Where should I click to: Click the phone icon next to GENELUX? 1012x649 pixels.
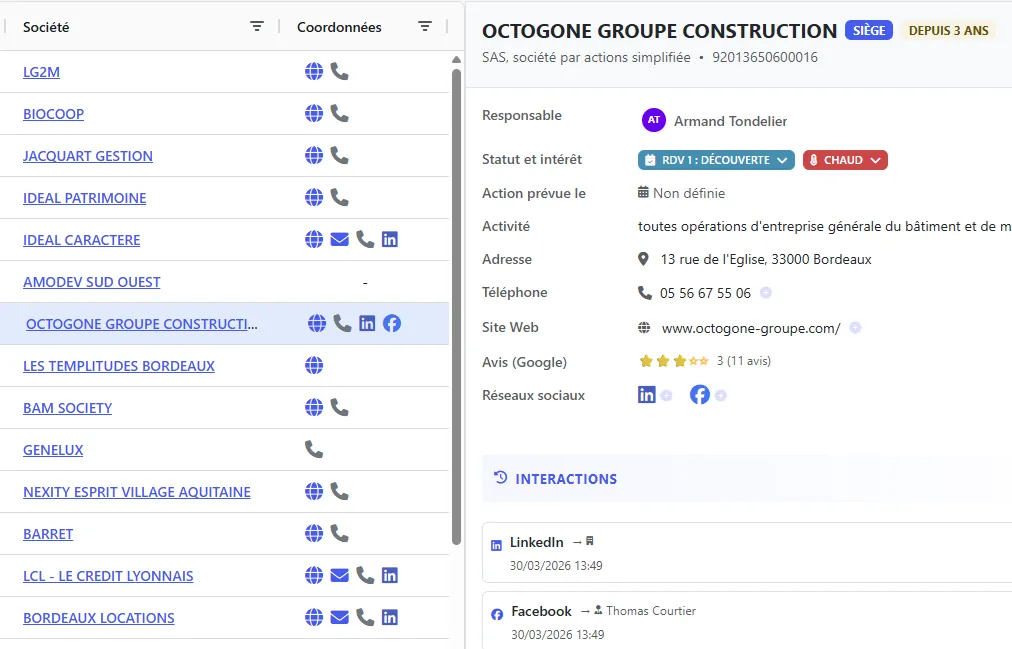click(314, 449)
